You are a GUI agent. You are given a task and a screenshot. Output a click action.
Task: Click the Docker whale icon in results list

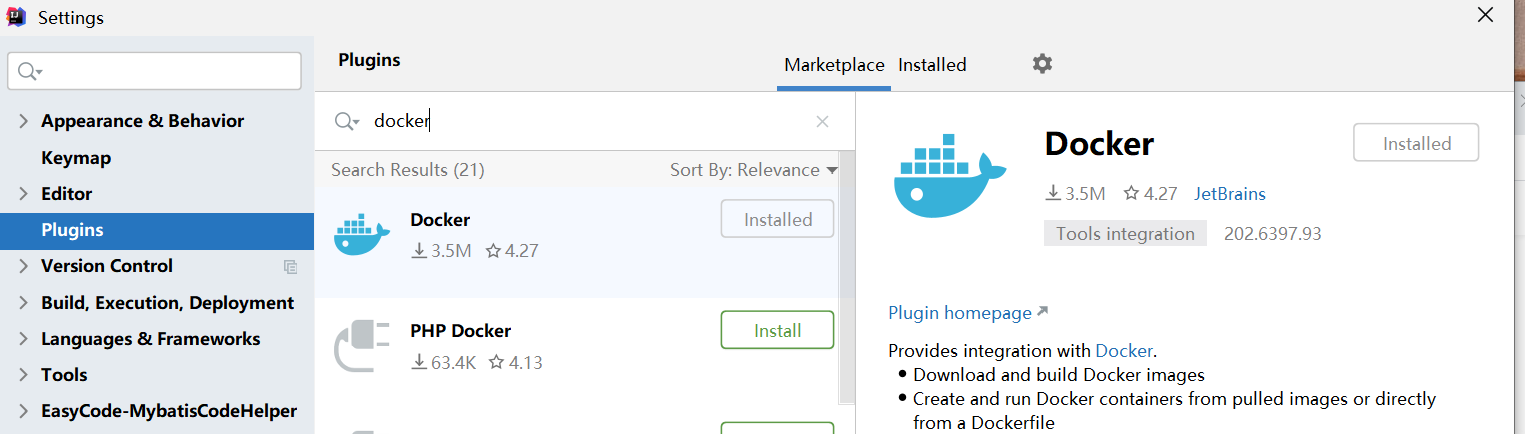tap(362, 236)
